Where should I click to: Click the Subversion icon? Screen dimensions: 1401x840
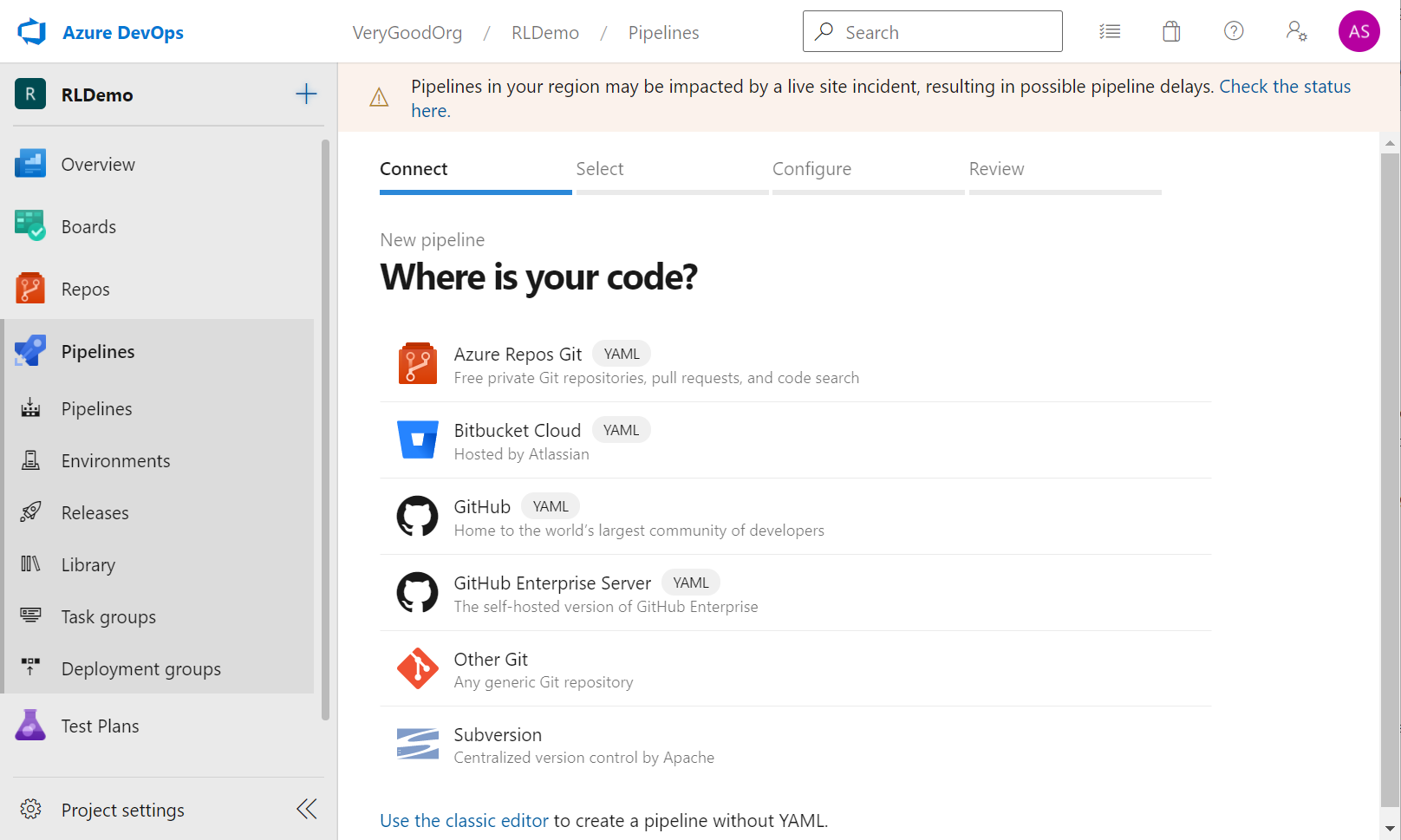click(x=417, y=744)
